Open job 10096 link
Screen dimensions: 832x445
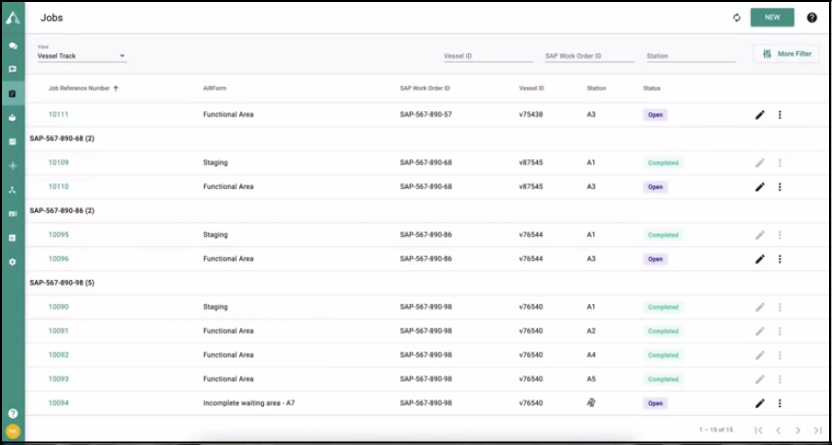click(58, 259)
